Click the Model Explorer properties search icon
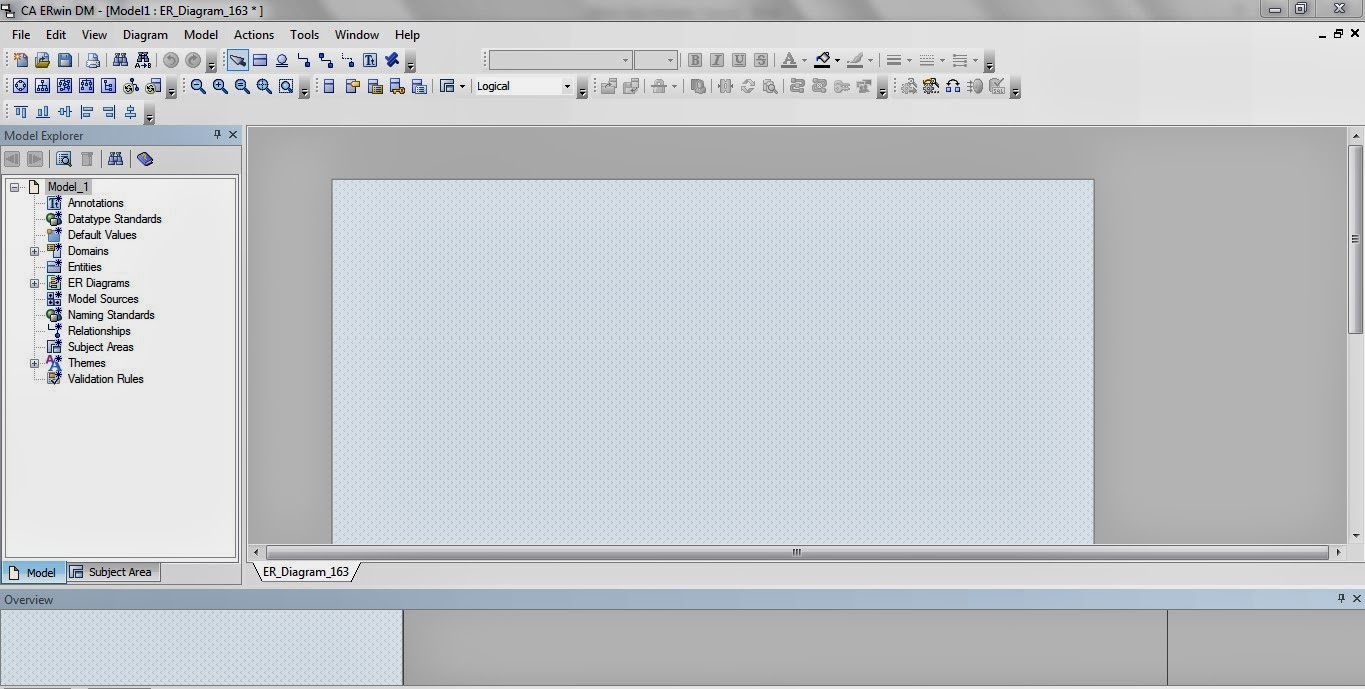1365x689 pixels. 63,159
